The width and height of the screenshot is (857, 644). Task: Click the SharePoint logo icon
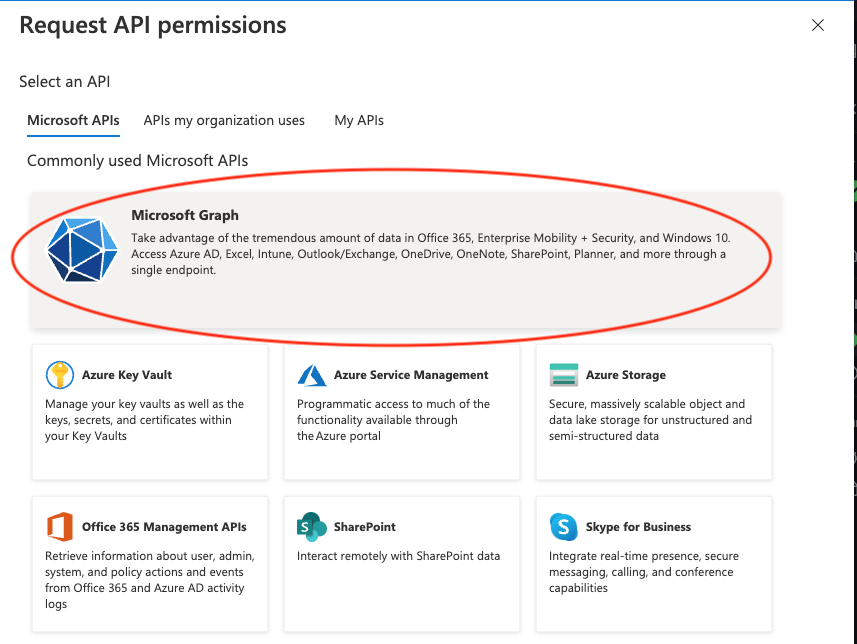point(312,527)
